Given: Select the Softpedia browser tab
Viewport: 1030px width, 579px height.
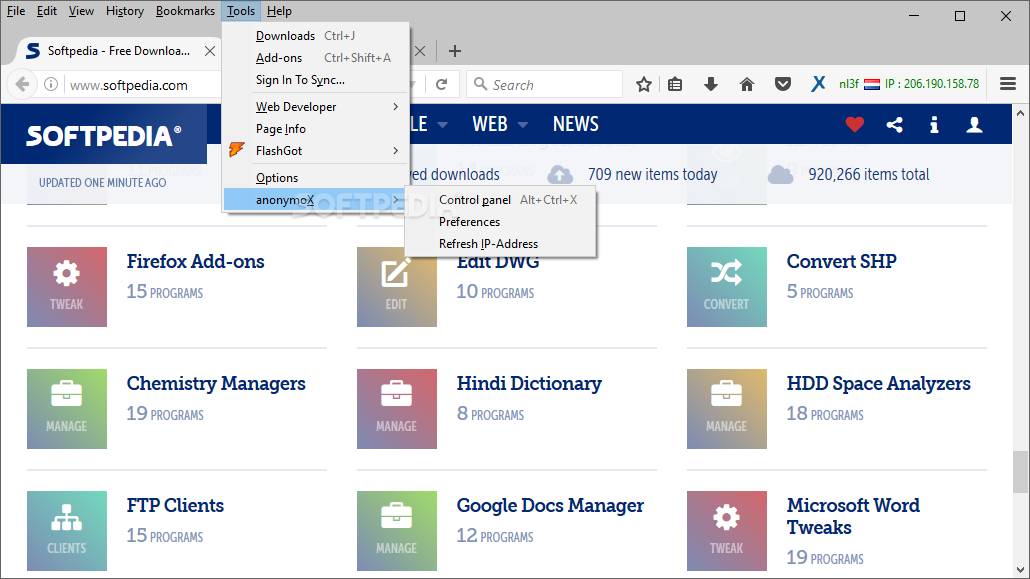Looking at the screenshot, I should click(118, 51).
